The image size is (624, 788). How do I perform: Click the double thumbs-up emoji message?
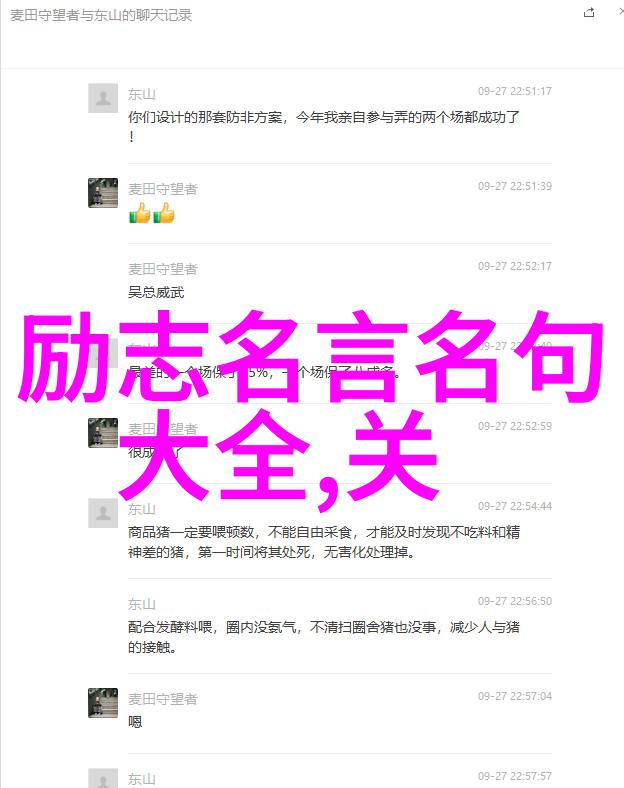151,213
